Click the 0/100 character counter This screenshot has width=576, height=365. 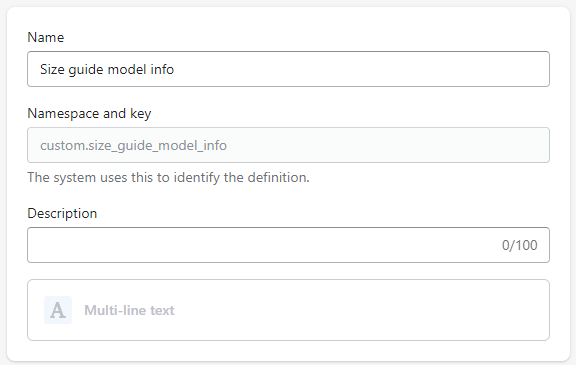tap(519, 245)
